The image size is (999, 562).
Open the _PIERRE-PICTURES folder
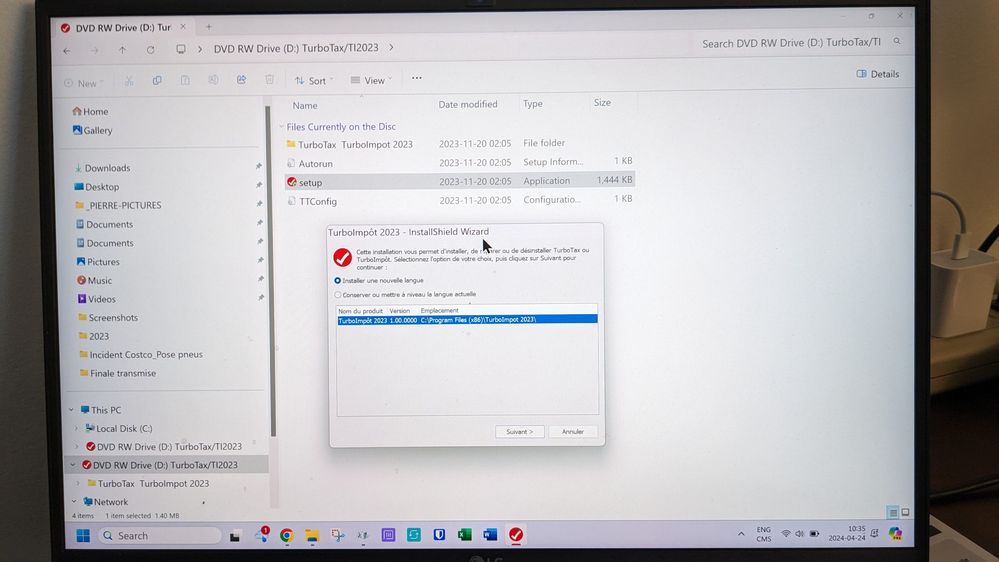click(118, 206)
